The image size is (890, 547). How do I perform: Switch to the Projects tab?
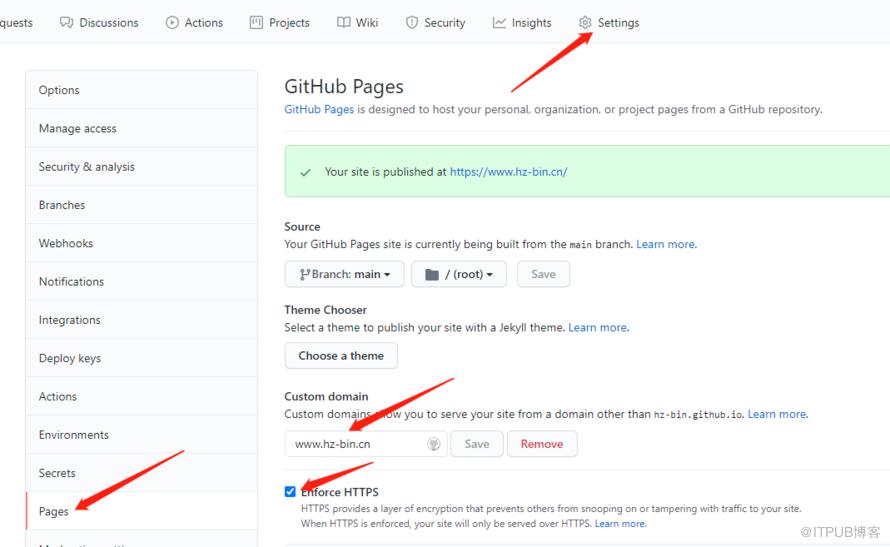(280, 23)
